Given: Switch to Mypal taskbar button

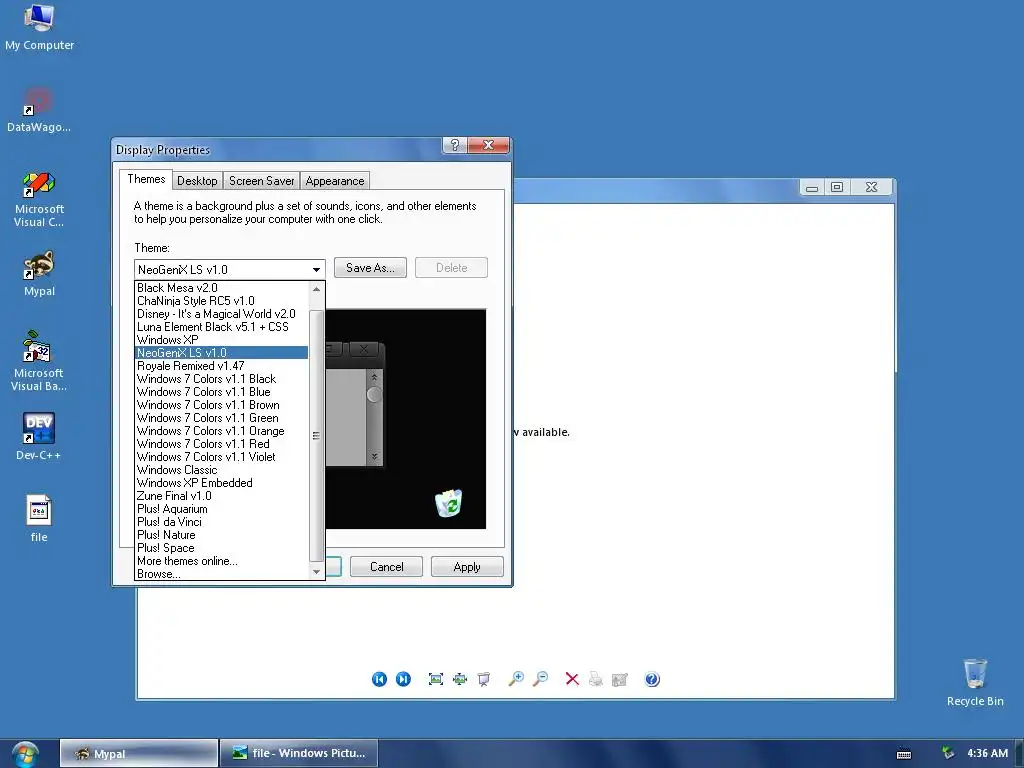Looking at the screenshot, I should 139,754.
